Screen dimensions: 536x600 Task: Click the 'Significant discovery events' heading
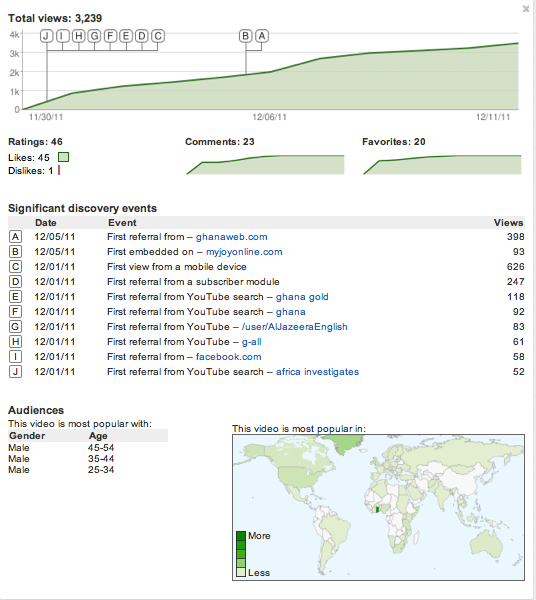(x=83, y=209)
